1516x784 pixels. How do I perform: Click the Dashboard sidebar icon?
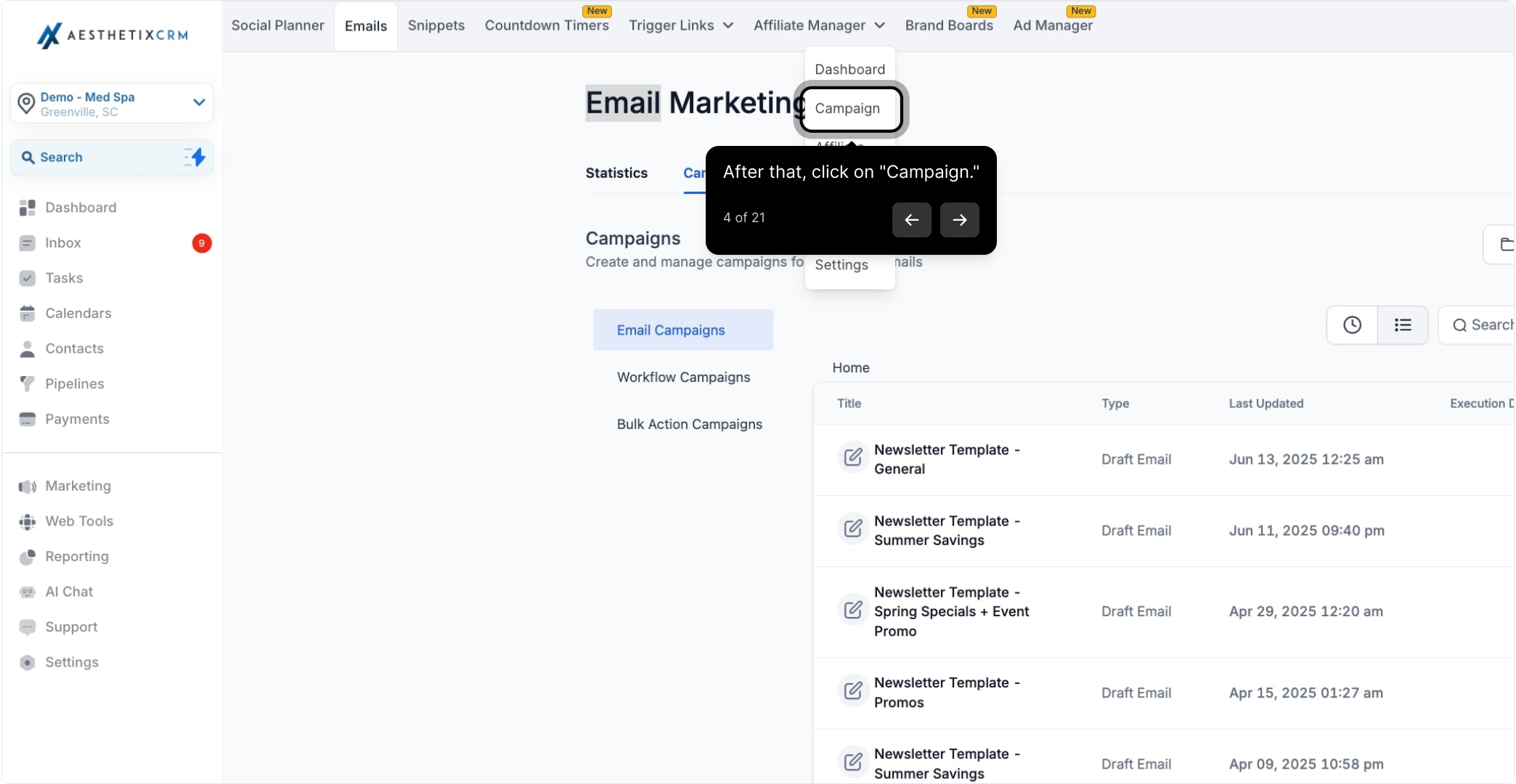28,208
